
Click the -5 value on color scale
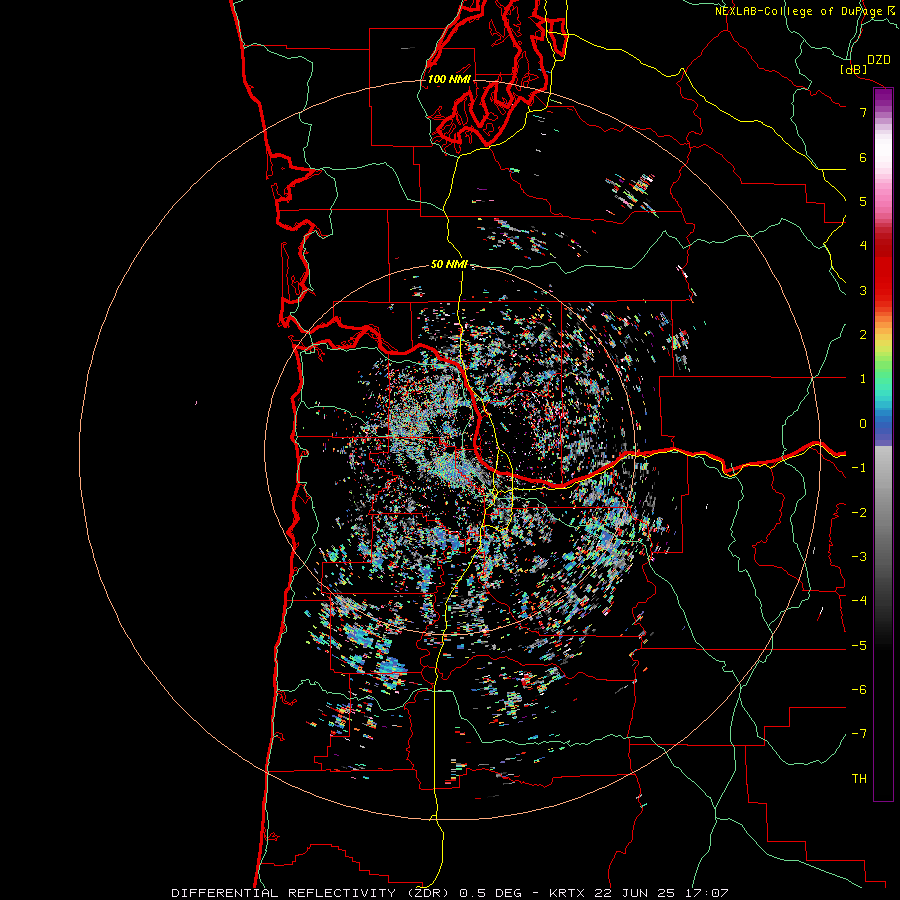point(859,645)
